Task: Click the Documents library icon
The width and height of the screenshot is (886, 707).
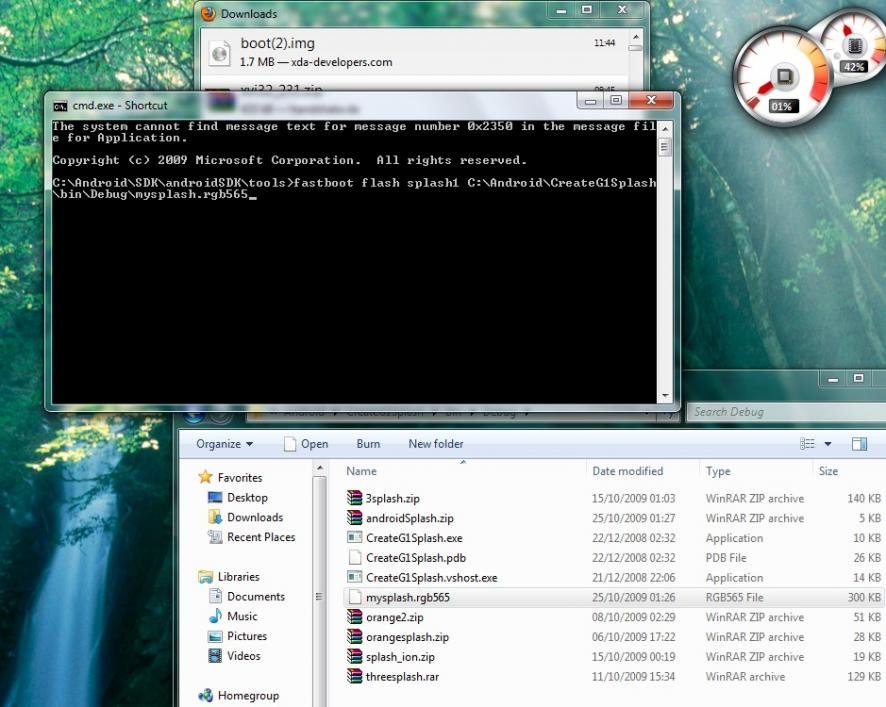Action: coord(215,596)
